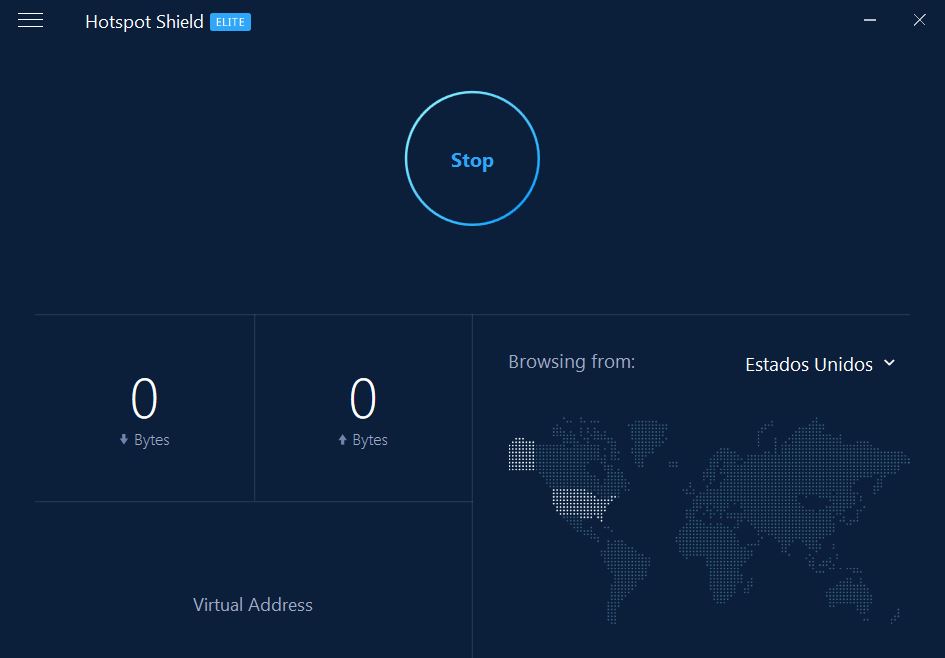This screenshot has height=658, width=945.
Task: Click the uploaded Bytes label
Action: [x=369, y=440]
